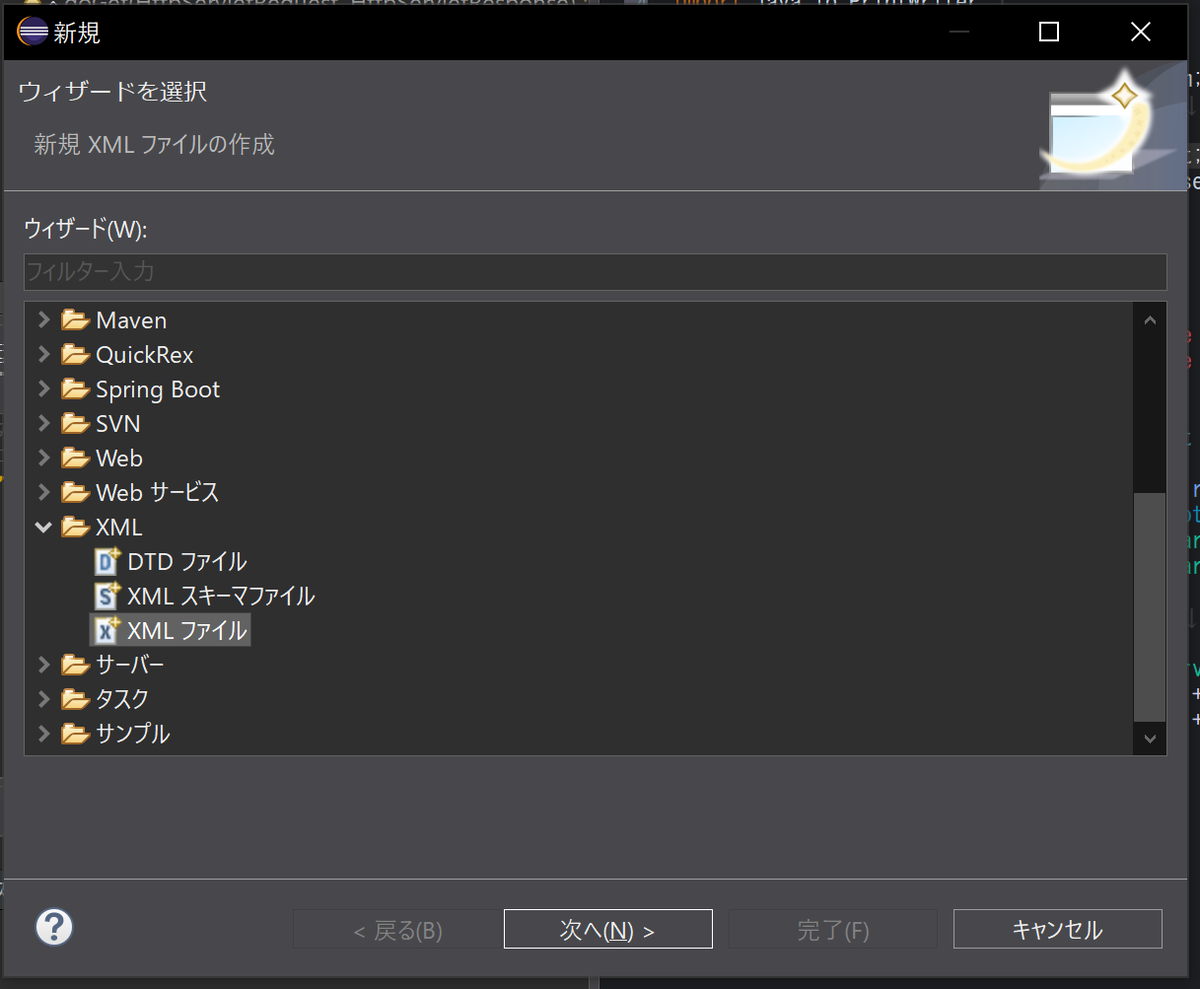Expand the Maven category
The height and width of the screenshot is (989, 1200).
(x=43, y=321)
